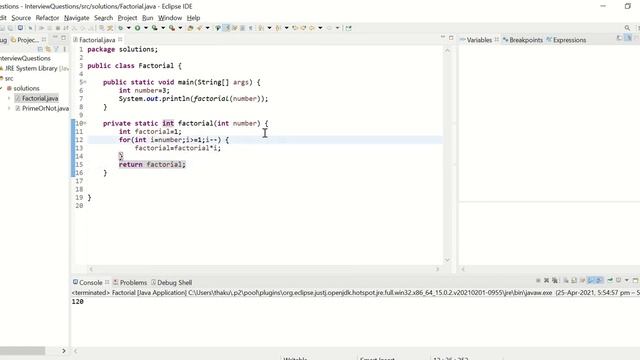Screen dimensions: 640x360
Task: Expand the PrimeOrNot.java tree node
Action: (9, 108)
